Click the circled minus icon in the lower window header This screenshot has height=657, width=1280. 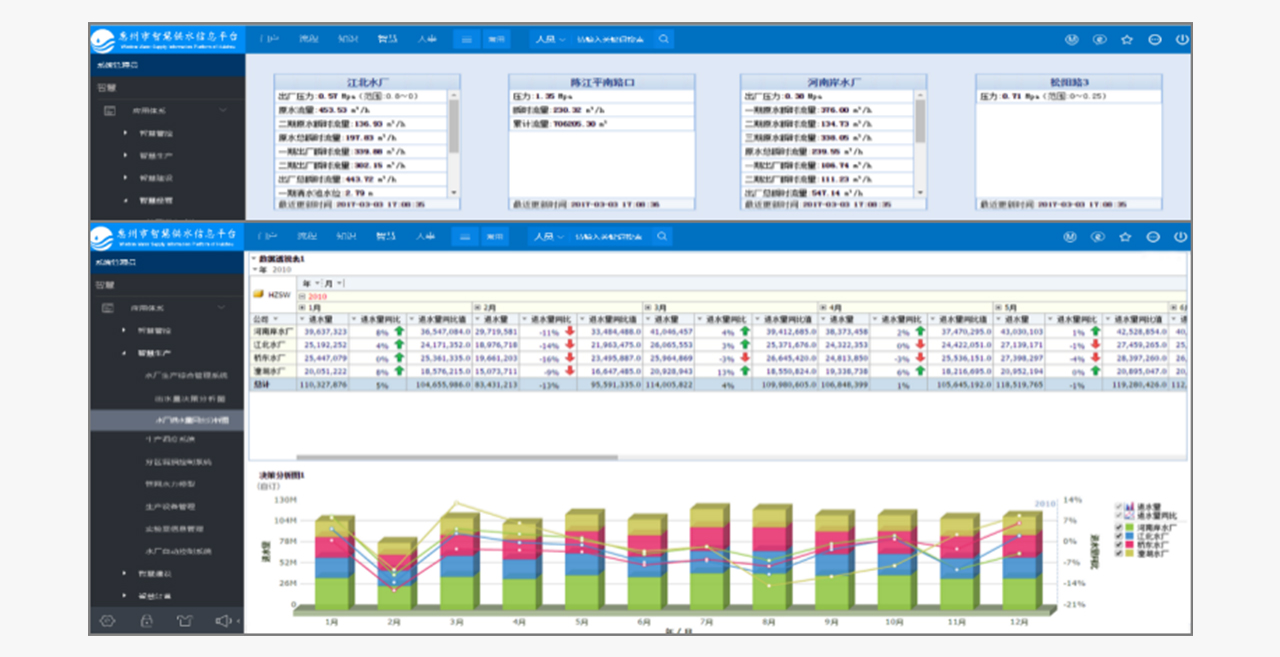[1153, 237]
